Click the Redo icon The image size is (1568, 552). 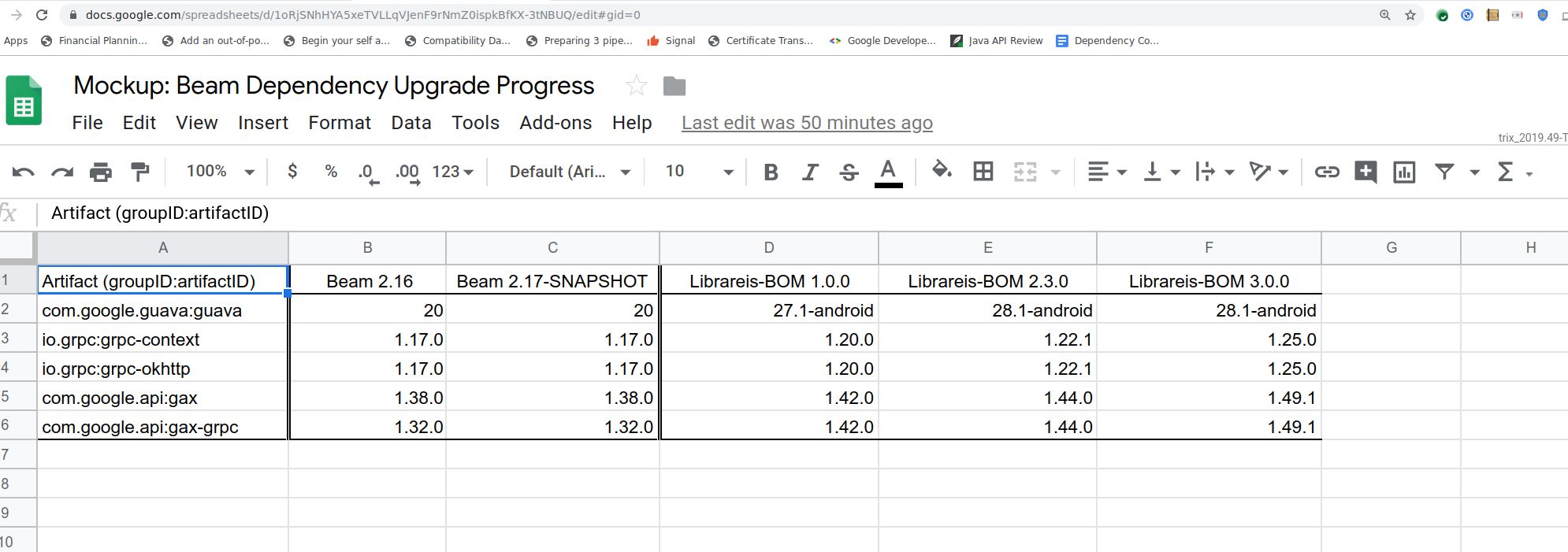point(62,172)
